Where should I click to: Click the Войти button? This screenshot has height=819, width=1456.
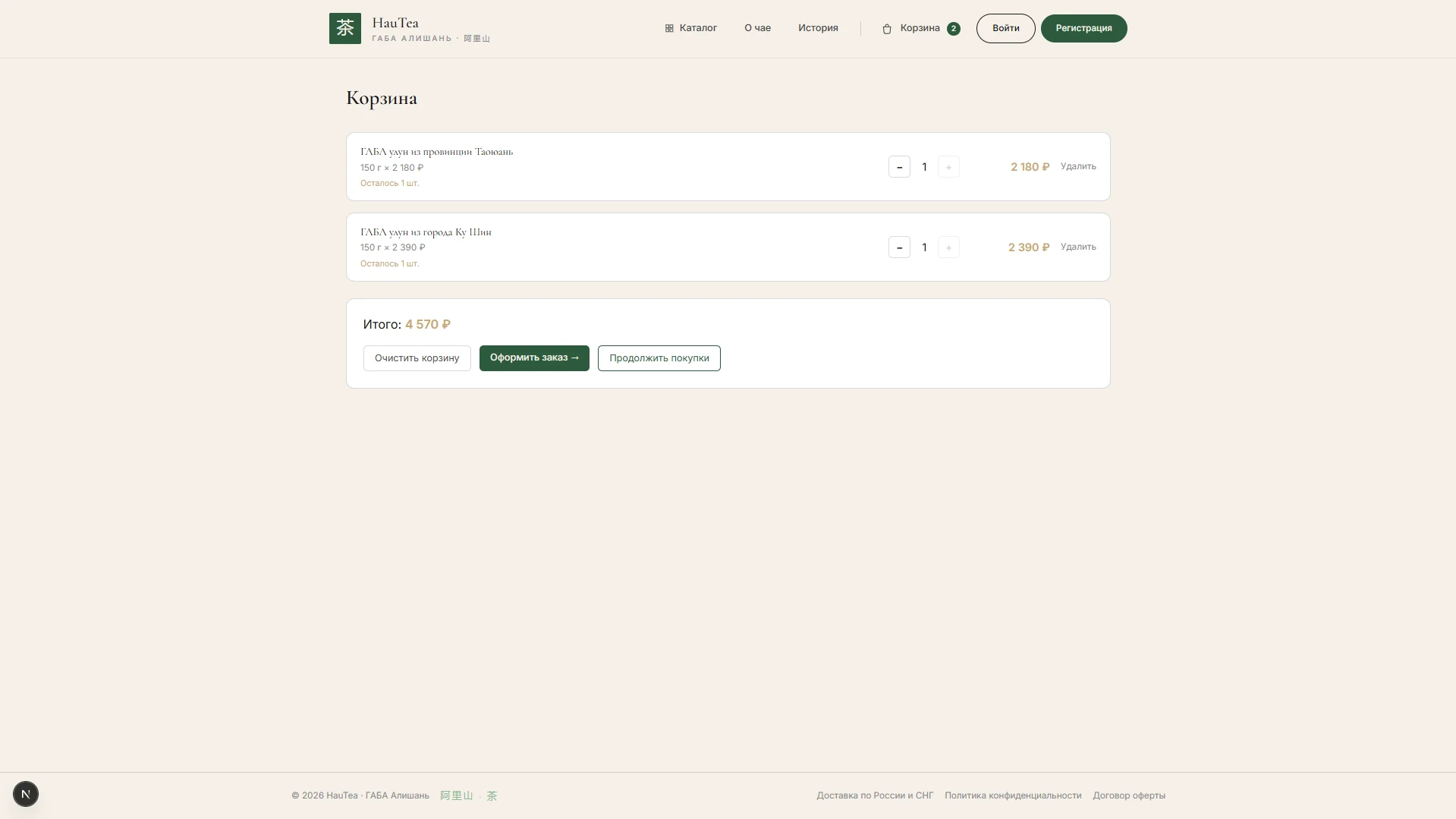point(1005,28)
